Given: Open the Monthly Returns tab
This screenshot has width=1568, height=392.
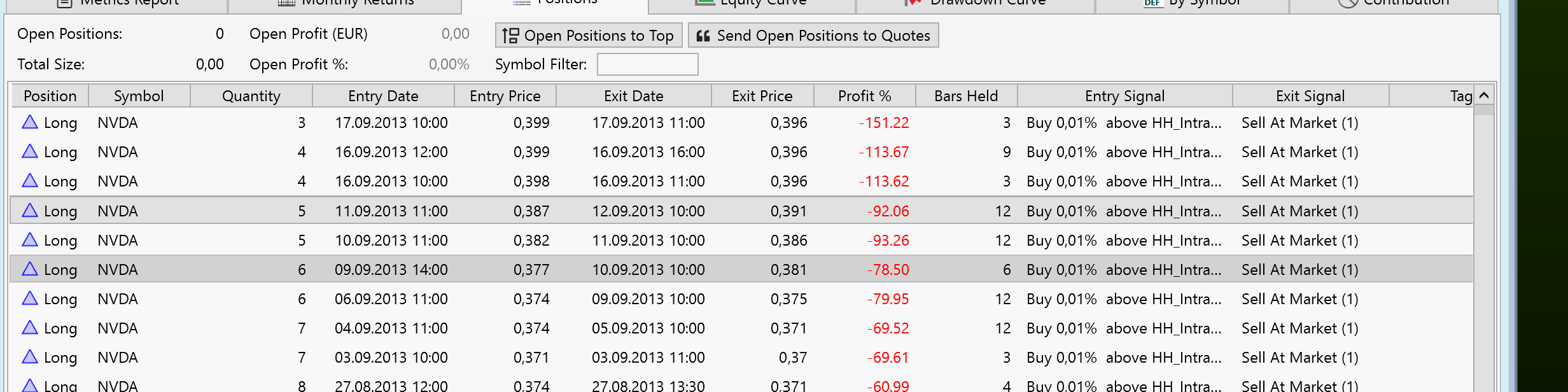Looking at the screenshot, I should pos(346,3).
